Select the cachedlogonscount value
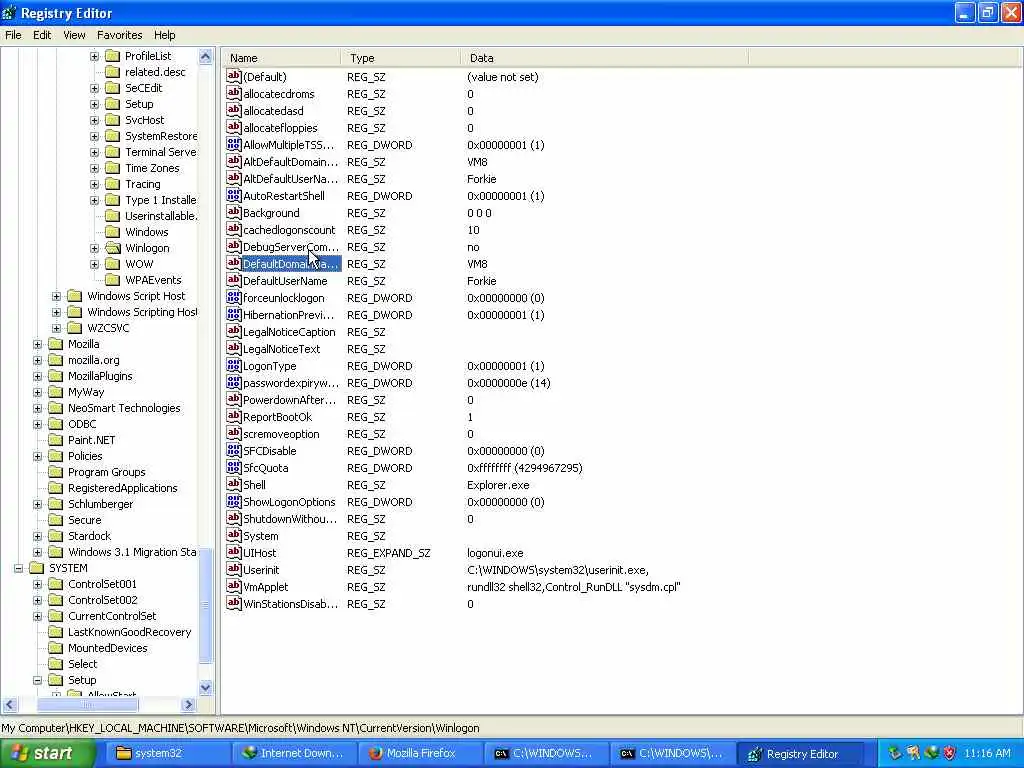 pyautogui.click(x=289, y=230)
